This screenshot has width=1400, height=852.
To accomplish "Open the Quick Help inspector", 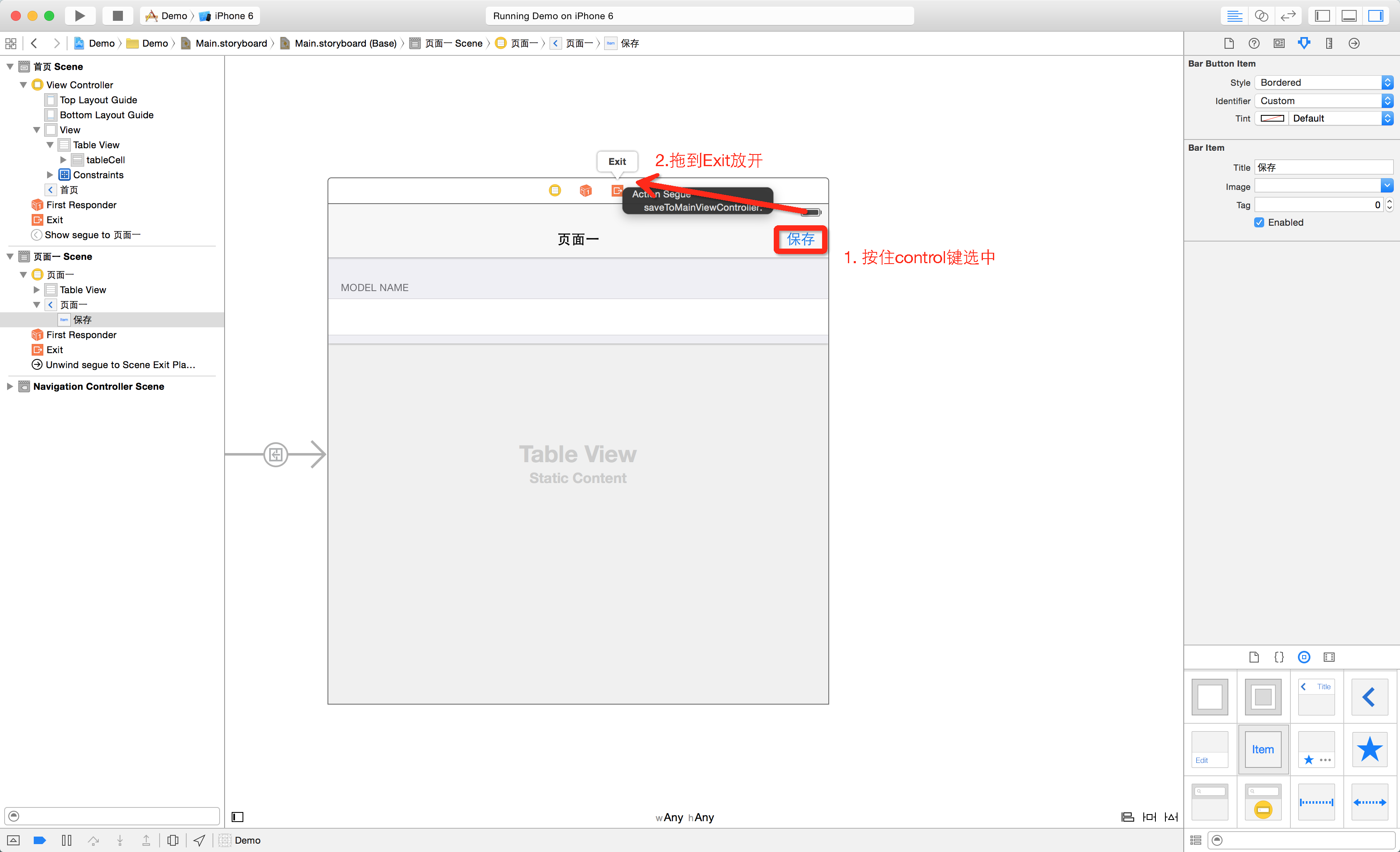I will click(1254, 43).
